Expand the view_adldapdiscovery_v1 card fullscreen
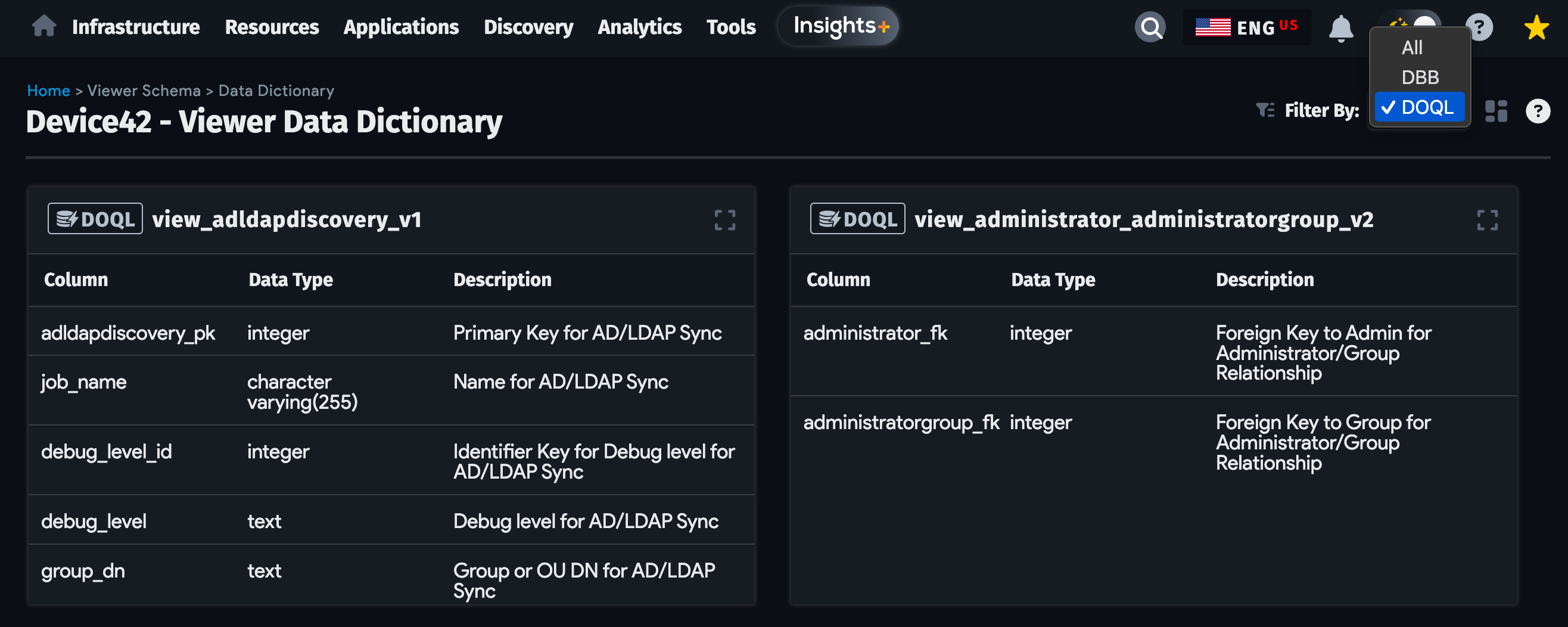Viewport: 1568px width, 627px height. pyautogui.click(x=724, y=220)
